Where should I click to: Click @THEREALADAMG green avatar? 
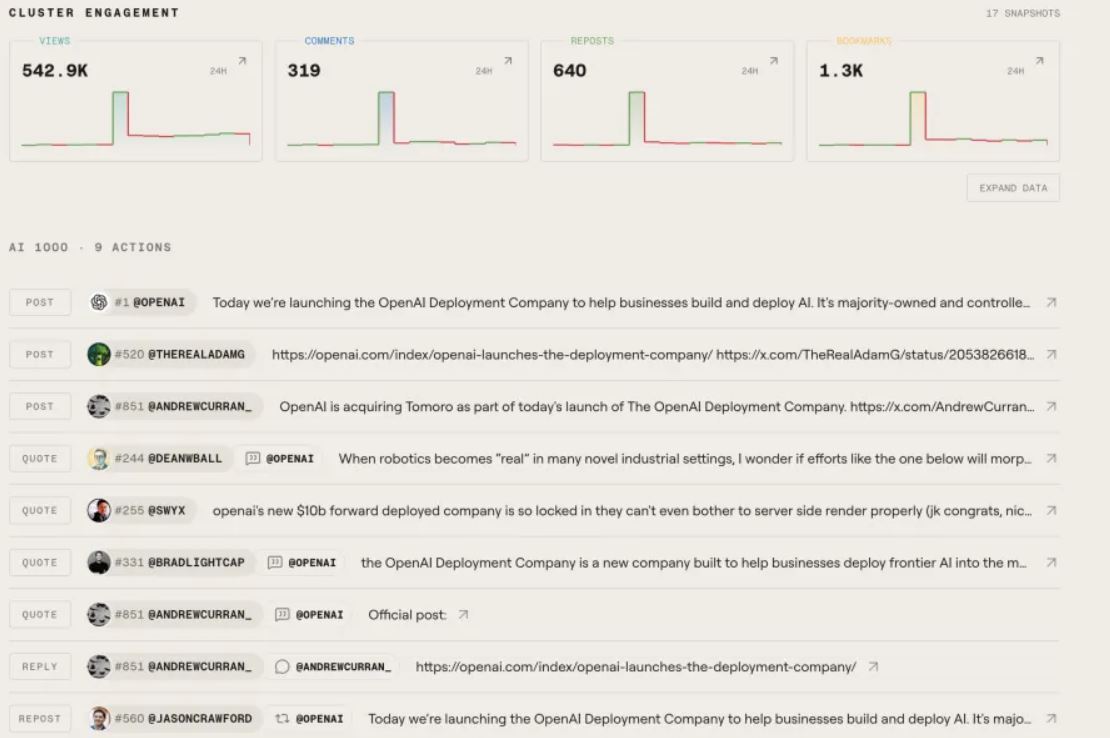(x=99, y=354)
